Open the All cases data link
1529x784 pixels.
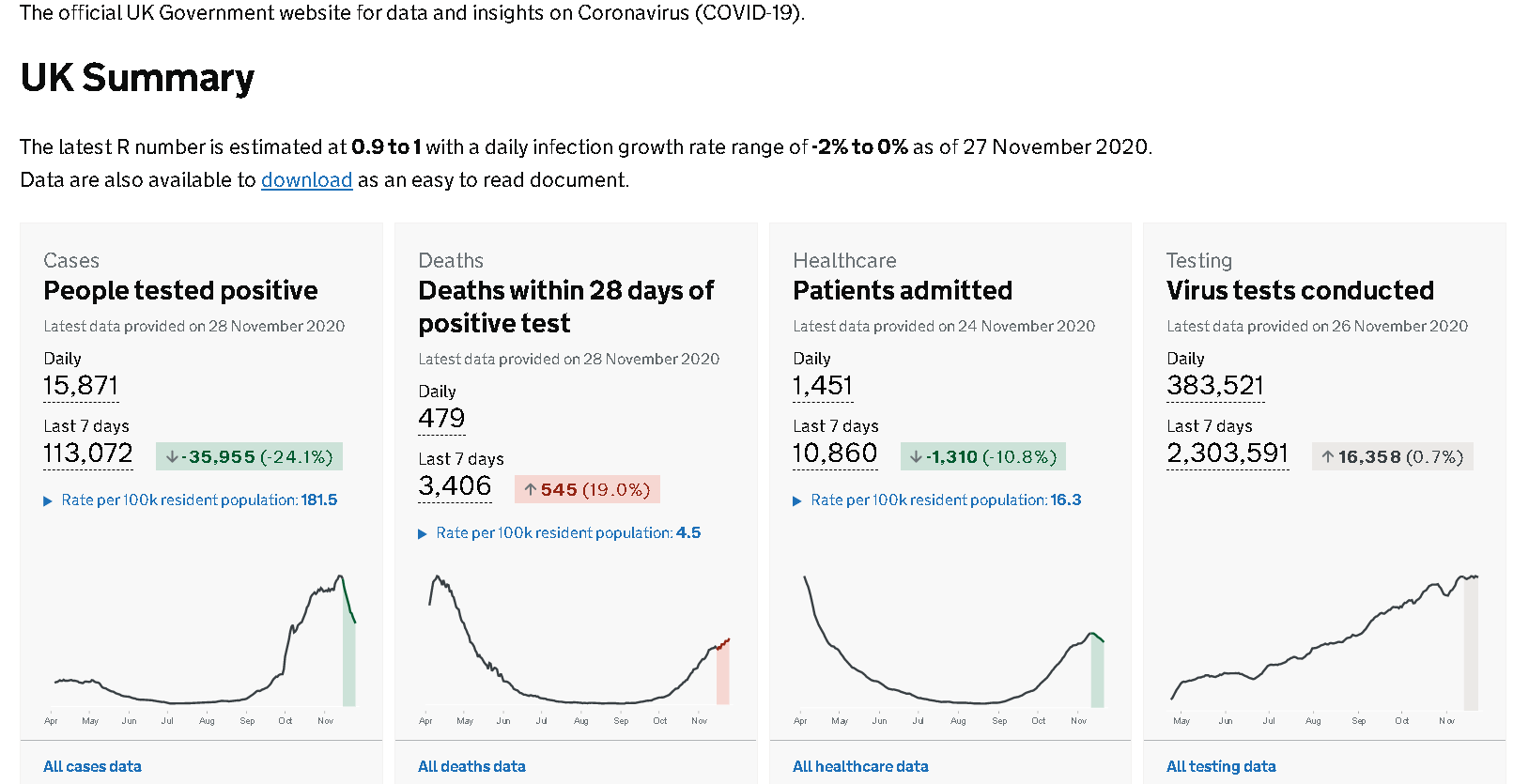[92, 766]
